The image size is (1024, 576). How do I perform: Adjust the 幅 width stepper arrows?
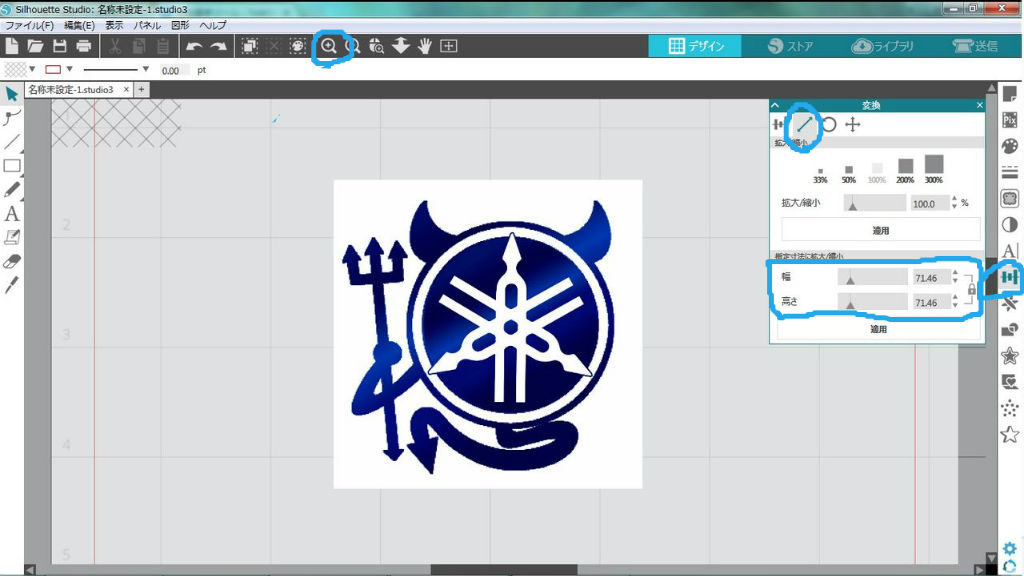(x=955, y=278)
